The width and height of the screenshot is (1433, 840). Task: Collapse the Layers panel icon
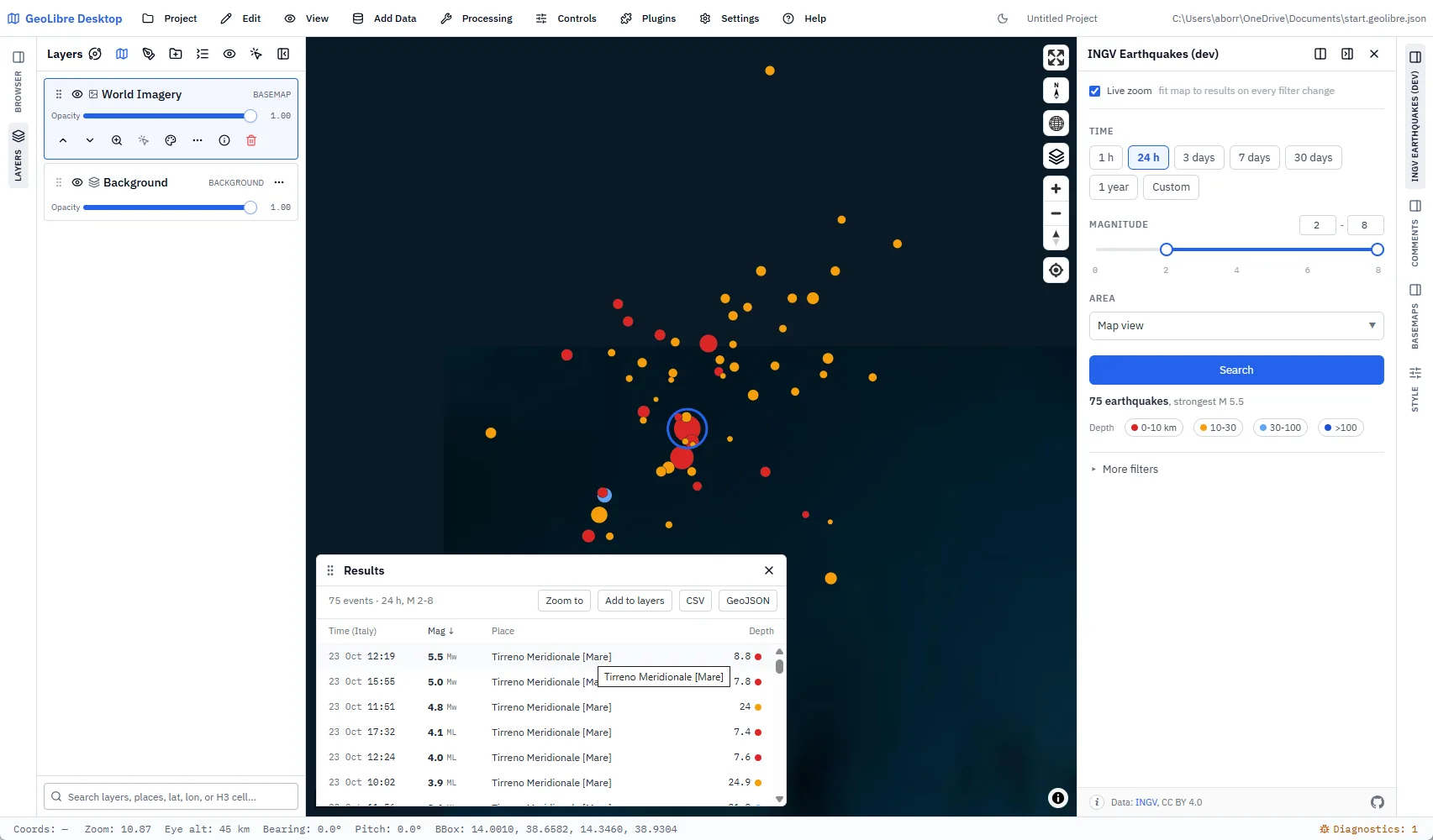[x=283, y=54]
